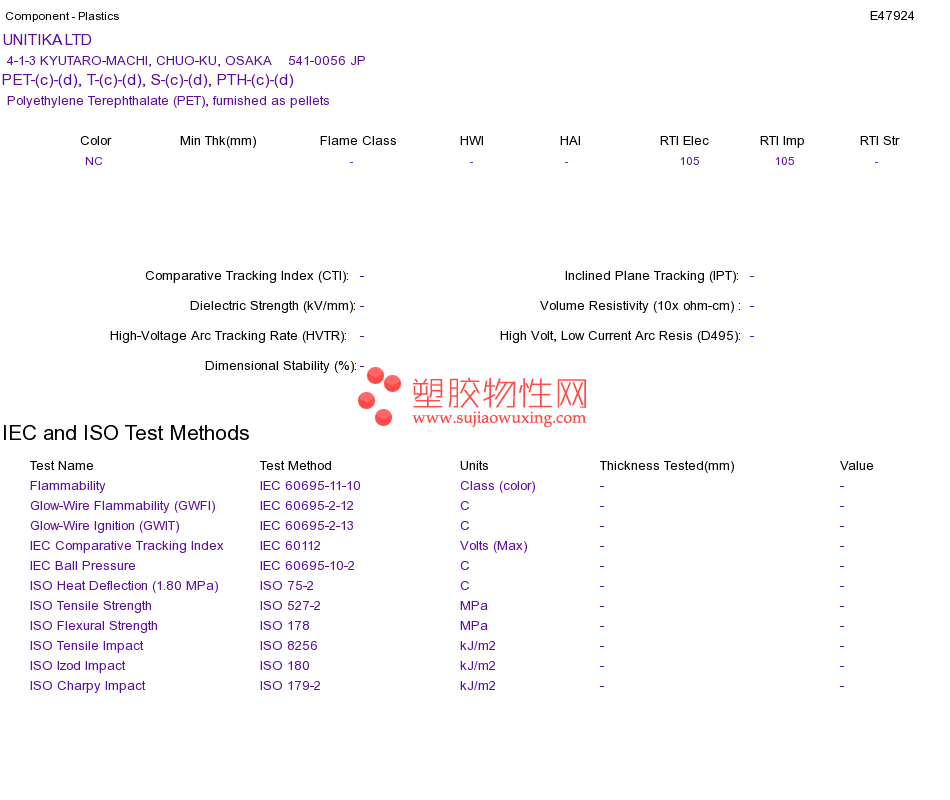Viewport: 950px width, 800px height.
Task: Open ISO Izod Impact test link
Action: click(x=78, y=666)
